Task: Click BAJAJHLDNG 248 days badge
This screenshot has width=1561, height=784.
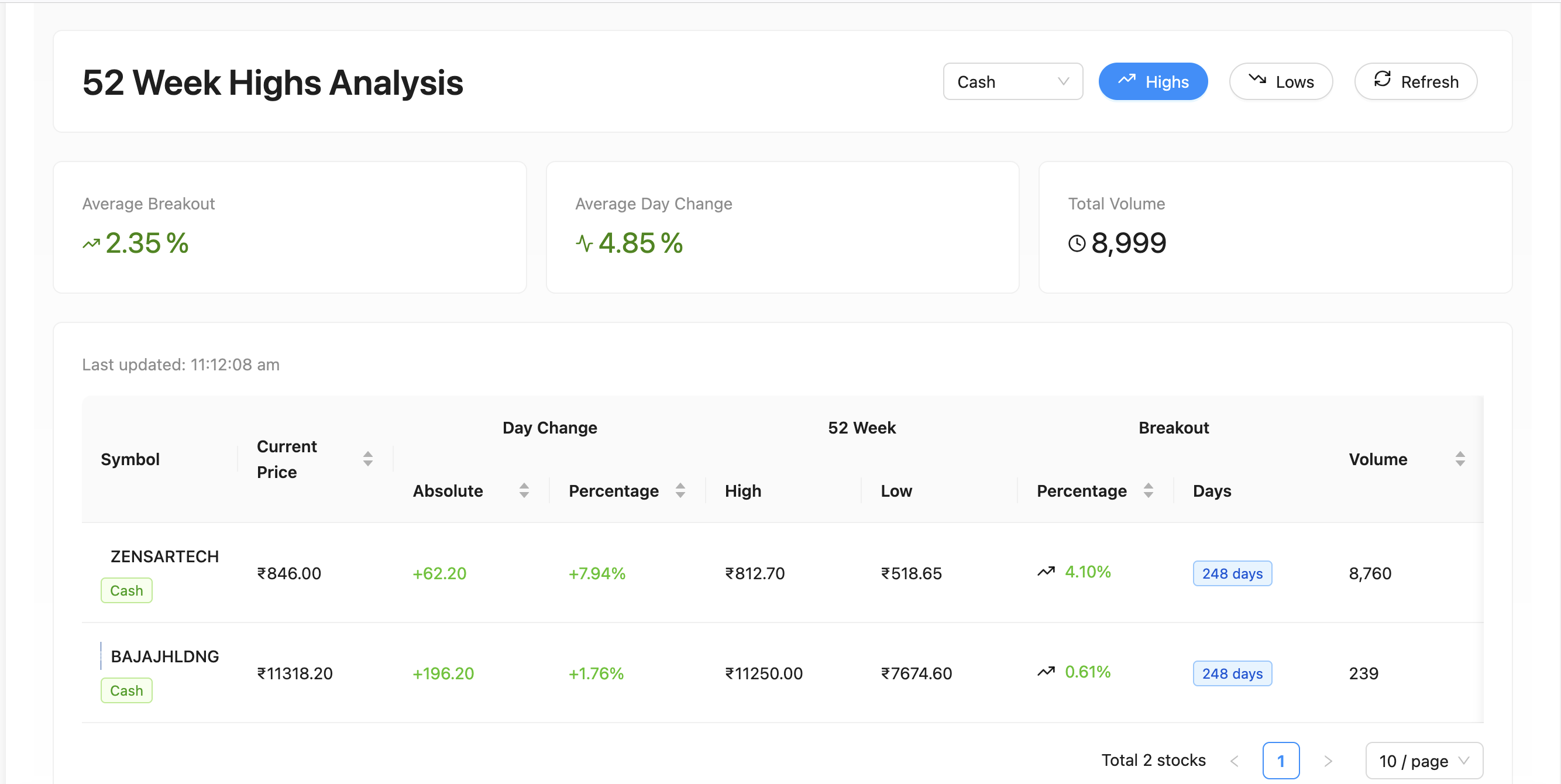Action: click(x=1232, y=673)
